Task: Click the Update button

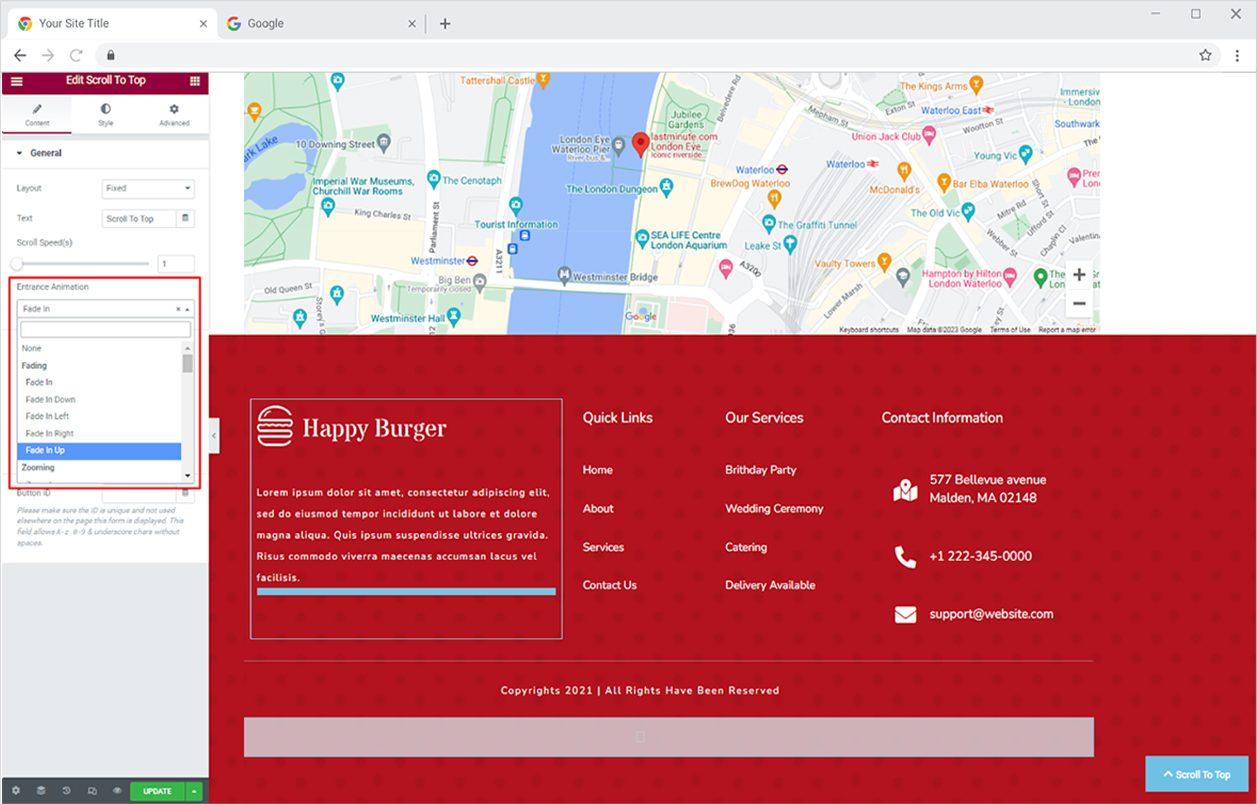Action: tap(157, 791)
